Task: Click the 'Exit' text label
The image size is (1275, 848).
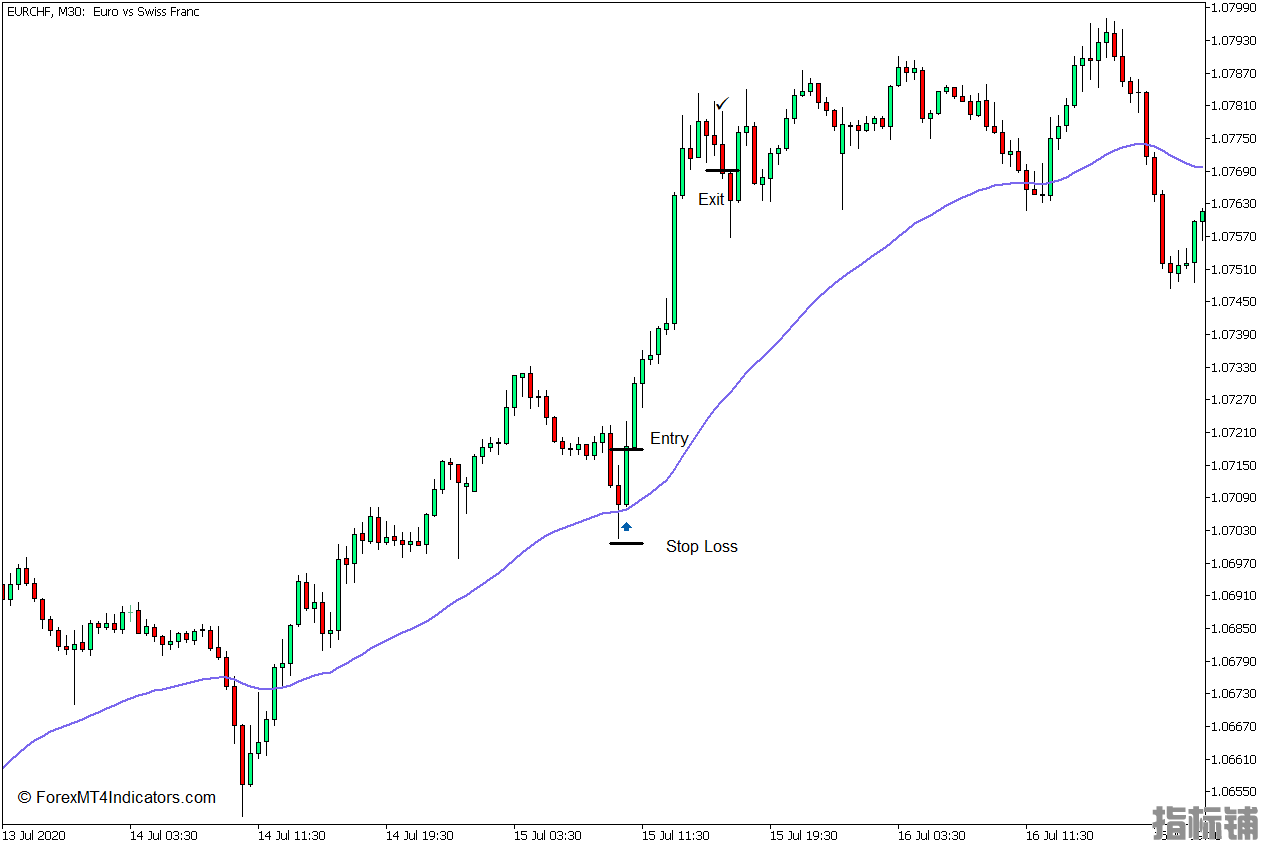Action: [711, 199]
